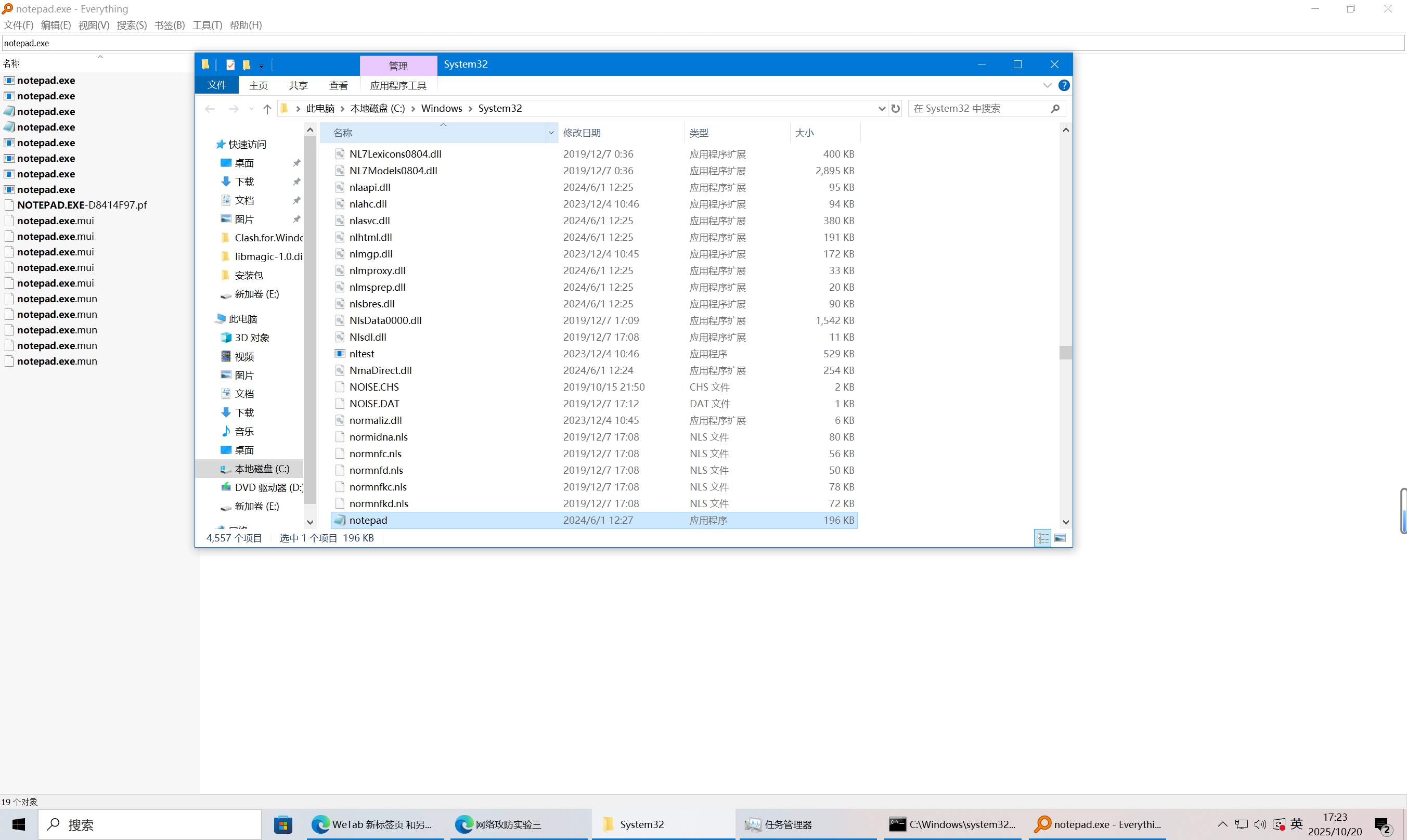Unpin 文档 quick access pin icon
This screenshot has height=840, width=1407.
click(x=296, y=200)
